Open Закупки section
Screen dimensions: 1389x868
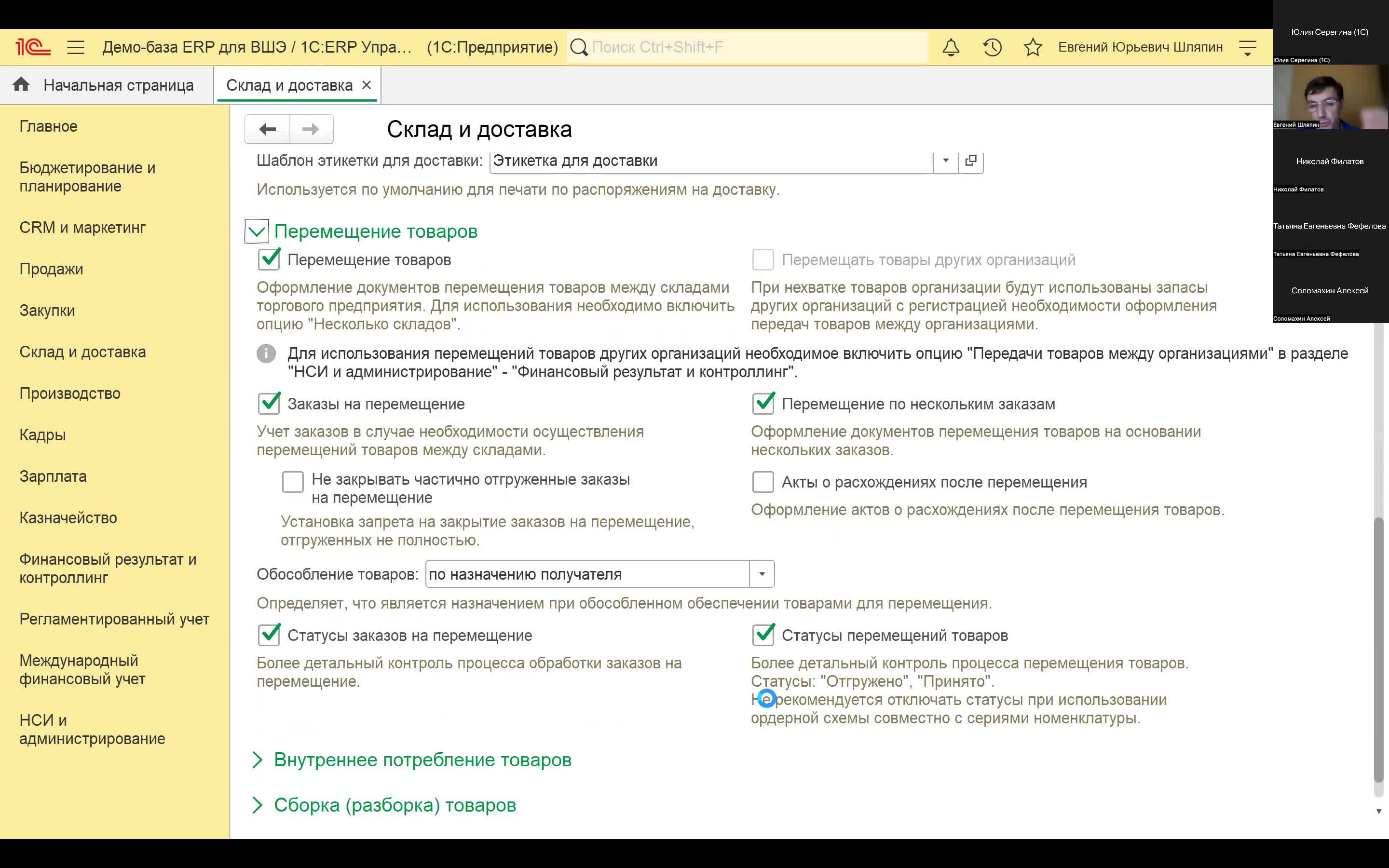pyautogui.click(x=47, y=311)
